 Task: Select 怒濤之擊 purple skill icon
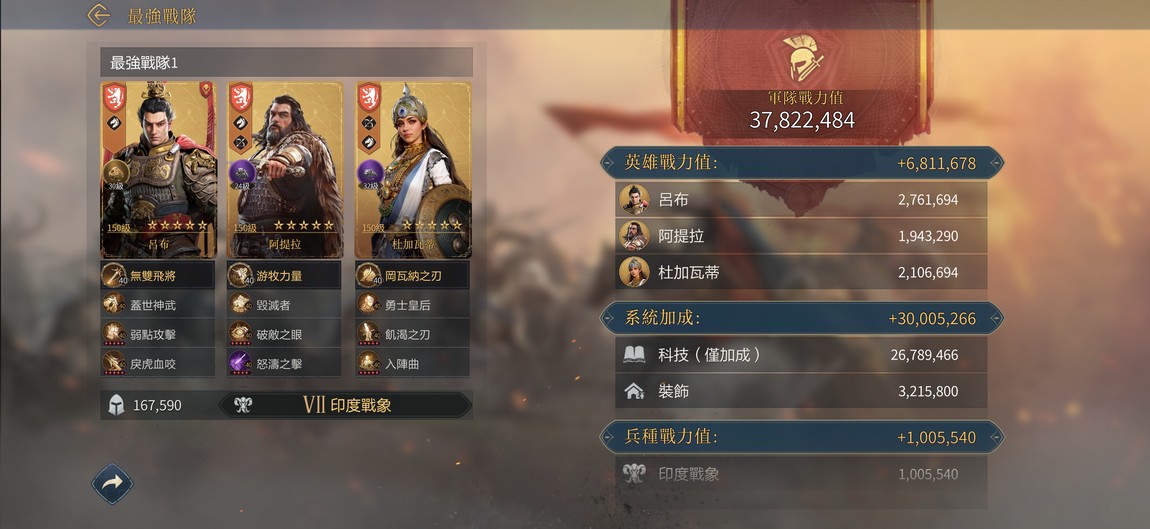pos(241,363)
